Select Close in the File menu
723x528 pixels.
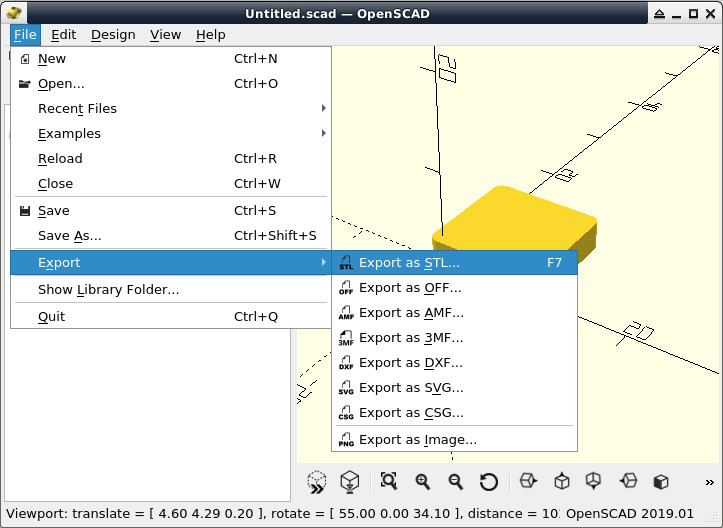pos(171,183)
